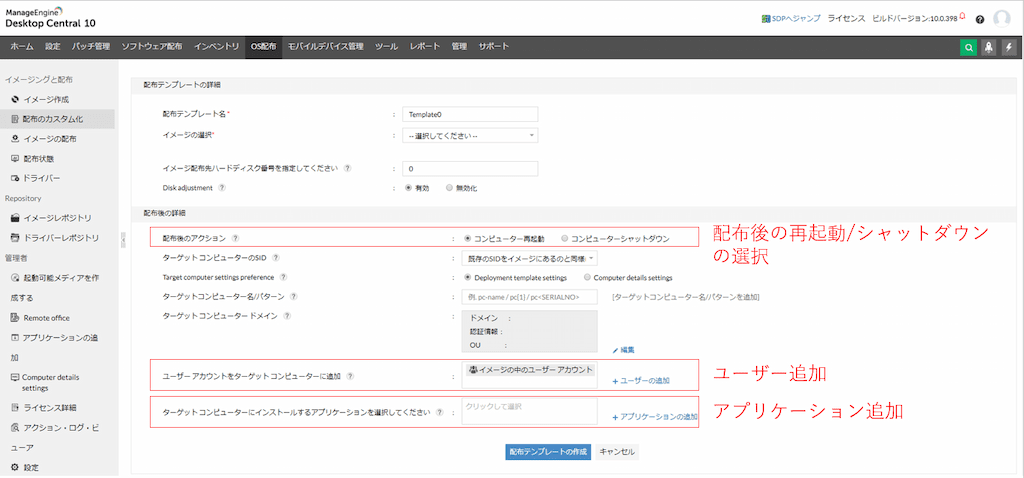Click the red notification bell beside build version
Image resolution: width=1024 pixels, height=478 pixels.
(961, 16)
